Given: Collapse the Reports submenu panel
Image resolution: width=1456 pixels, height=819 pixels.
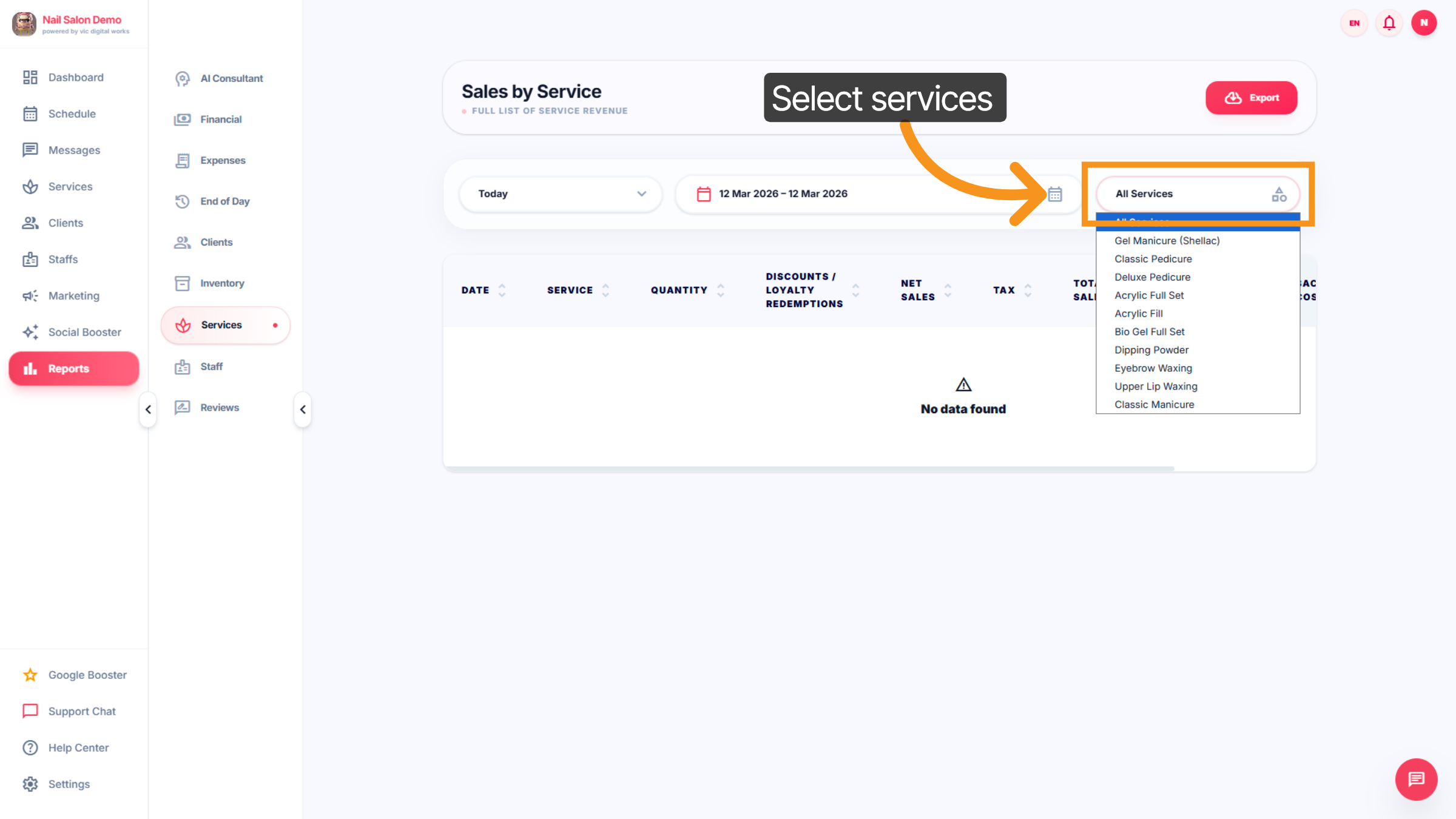Looking at the screenshot, I should click(x=303, y=409).
